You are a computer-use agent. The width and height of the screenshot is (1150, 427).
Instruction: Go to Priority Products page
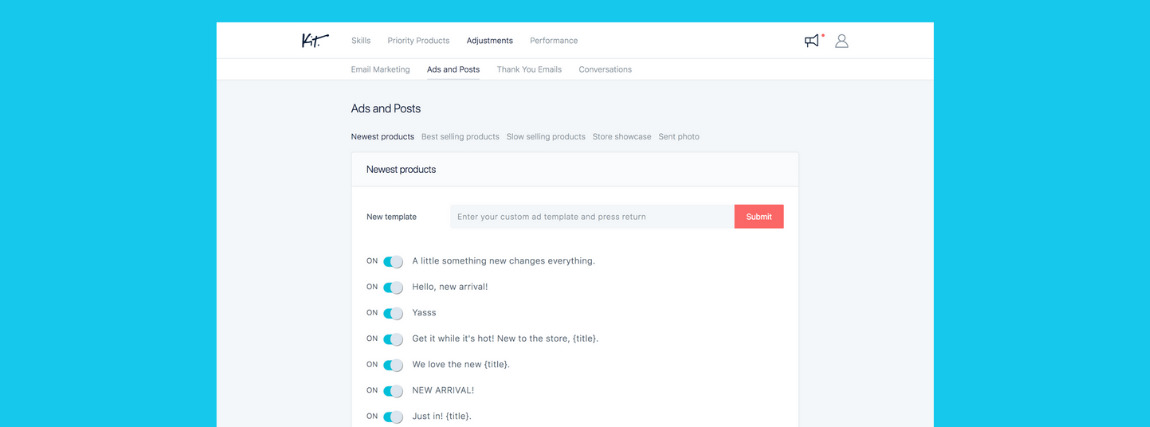point(418,41)
